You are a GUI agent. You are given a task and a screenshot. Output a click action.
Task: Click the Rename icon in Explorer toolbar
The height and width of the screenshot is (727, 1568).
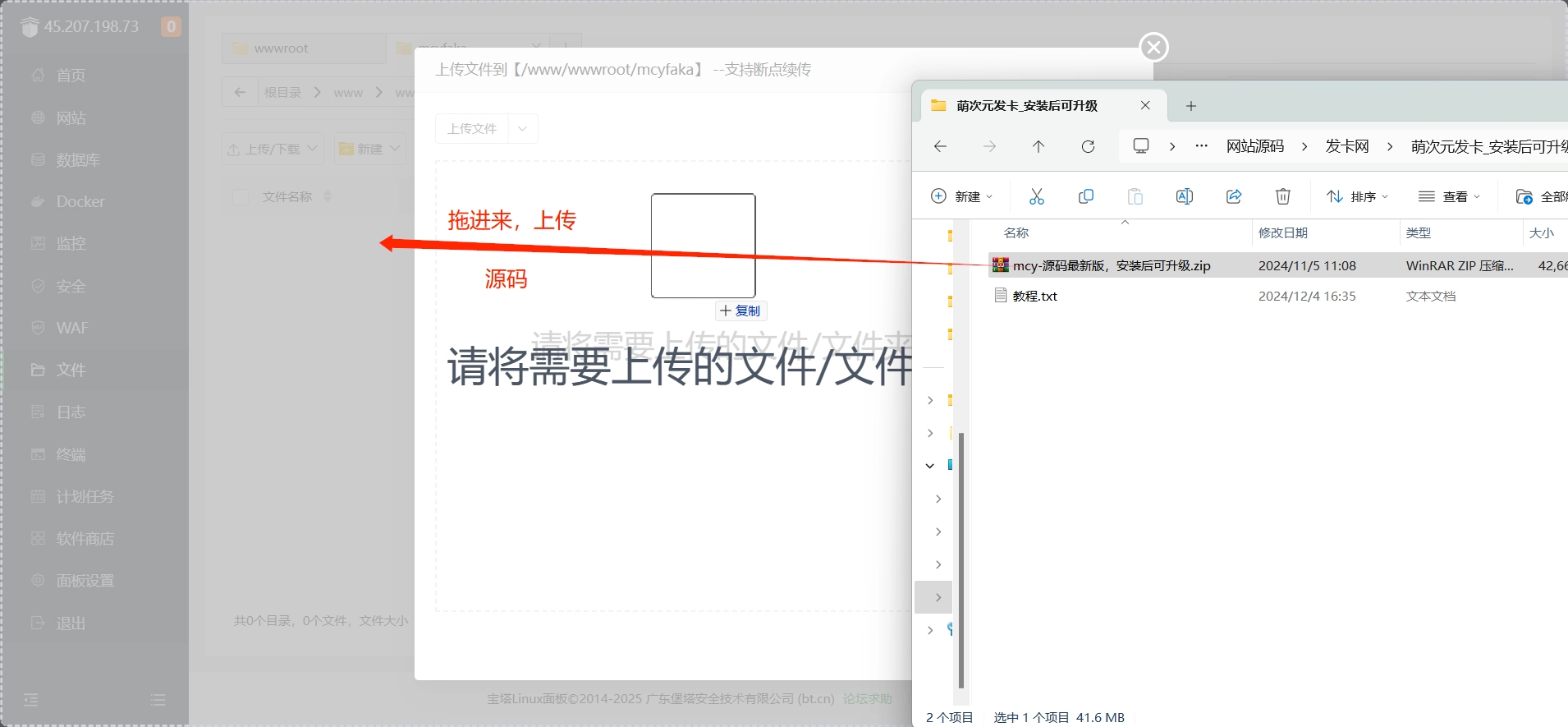1185,196
